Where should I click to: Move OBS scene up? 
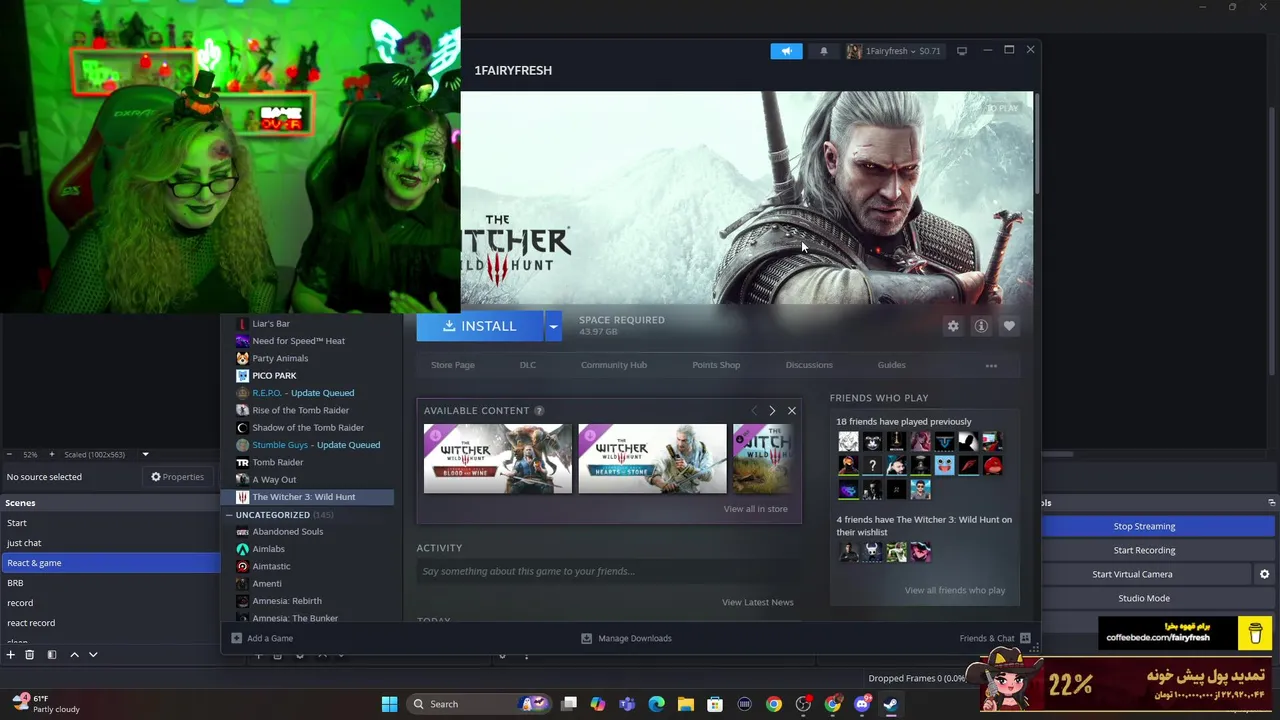(74, 655)
